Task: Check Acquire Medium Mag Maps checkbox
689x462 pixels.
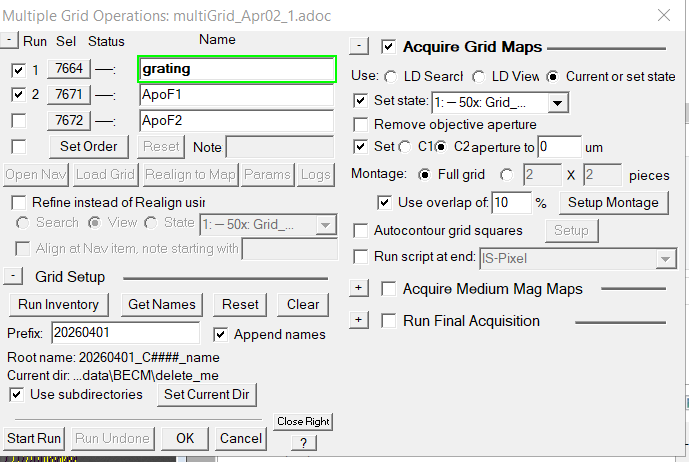Action: tap(388, 289)
